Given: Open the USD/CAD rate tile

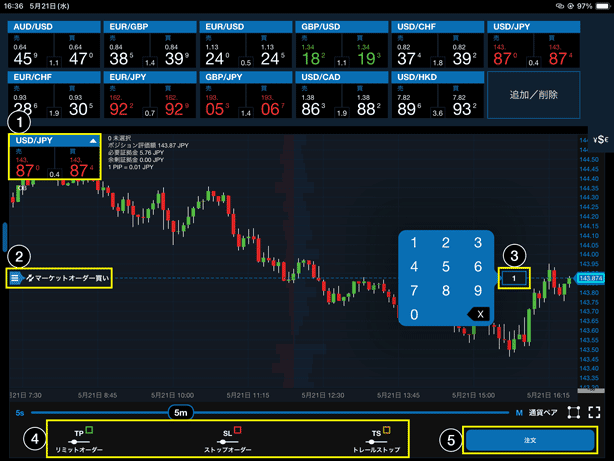Looking at the screenshot, I should pos(342,94).
